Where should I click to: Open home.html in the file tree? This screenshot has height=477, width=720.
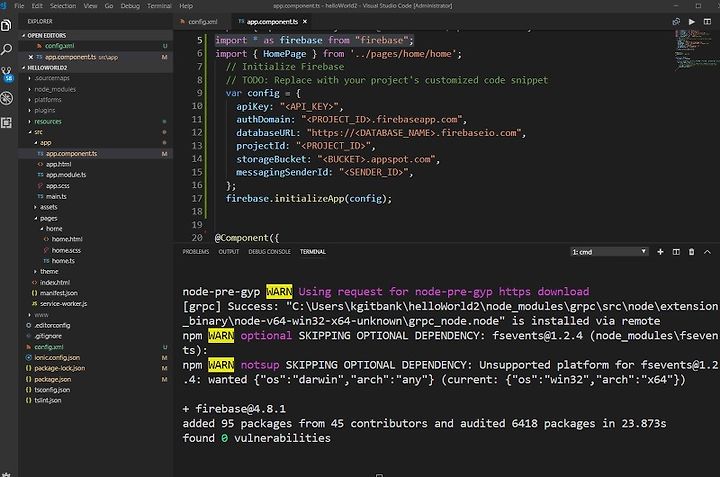point(96,239)
